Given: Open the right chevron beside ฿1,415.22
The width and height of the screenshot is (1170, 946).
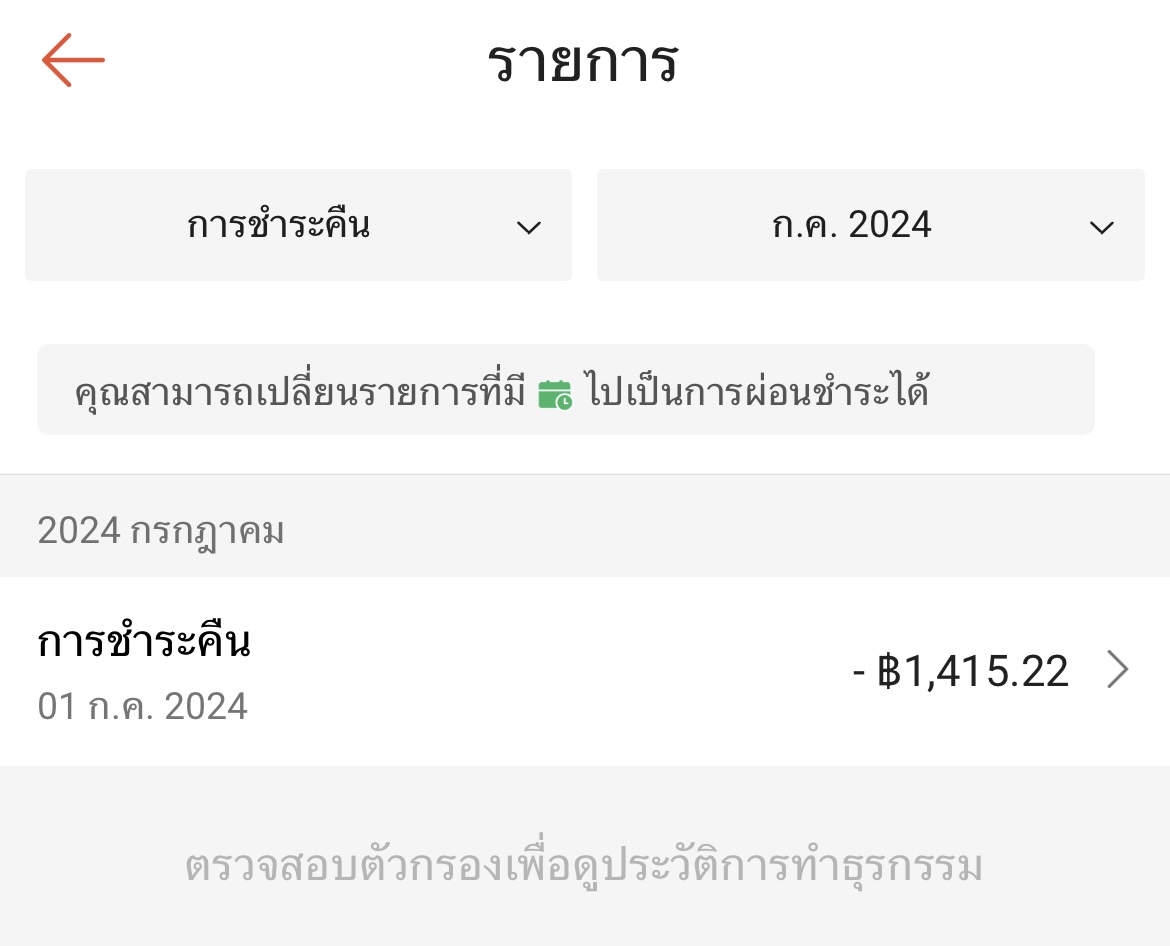Looking at the screenshot, I should point(1117,669).
